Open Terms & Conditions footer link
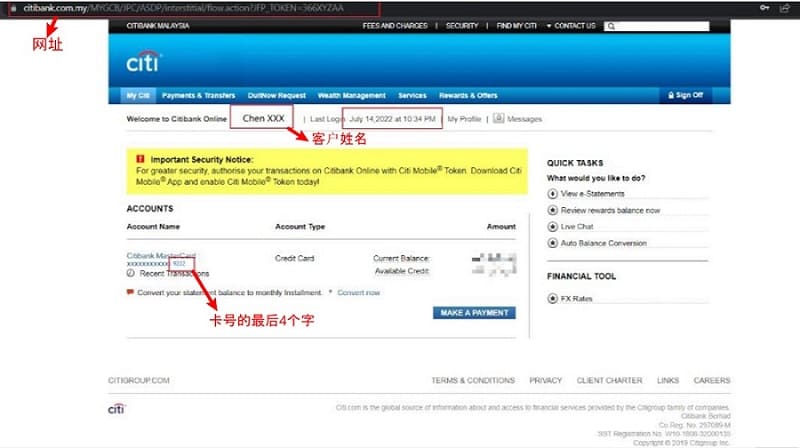Screen dimensions: 800x448 473,381
